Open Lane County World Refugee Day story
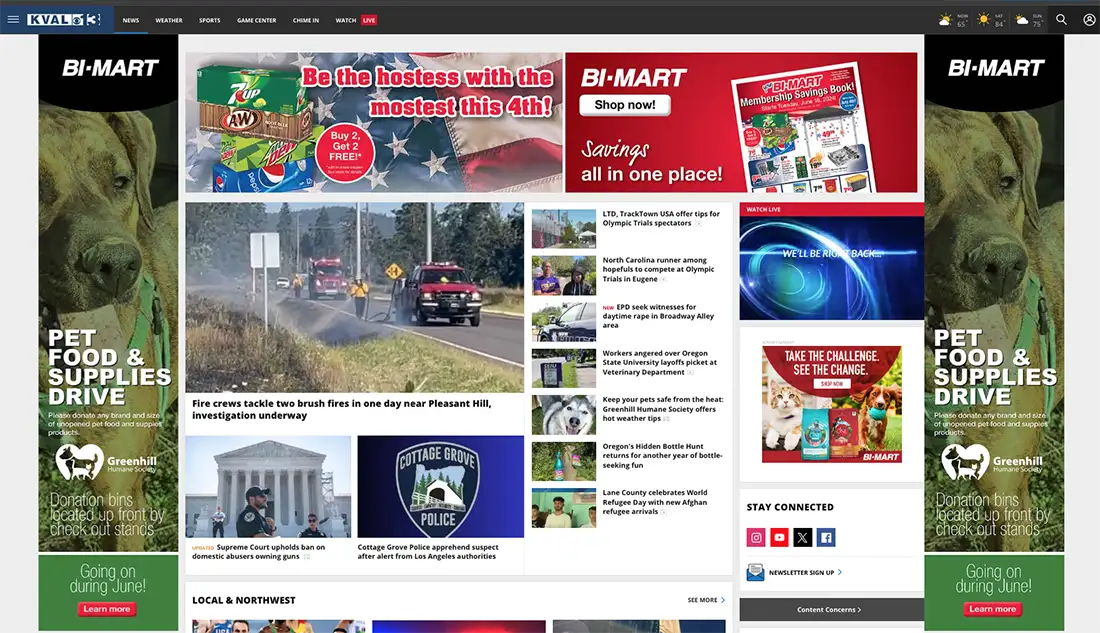1100x633 pixels. click(655, 502)
